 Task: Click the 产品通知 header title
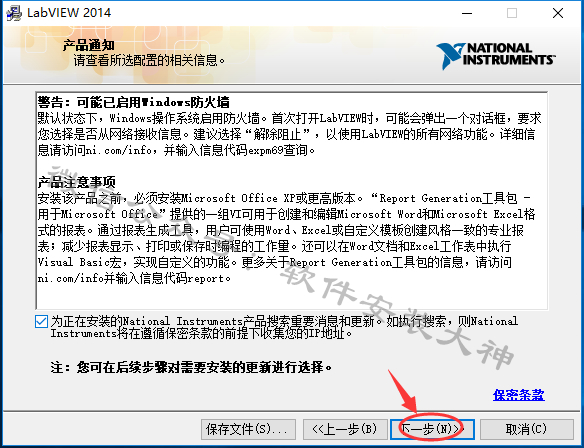coord(89,45)
